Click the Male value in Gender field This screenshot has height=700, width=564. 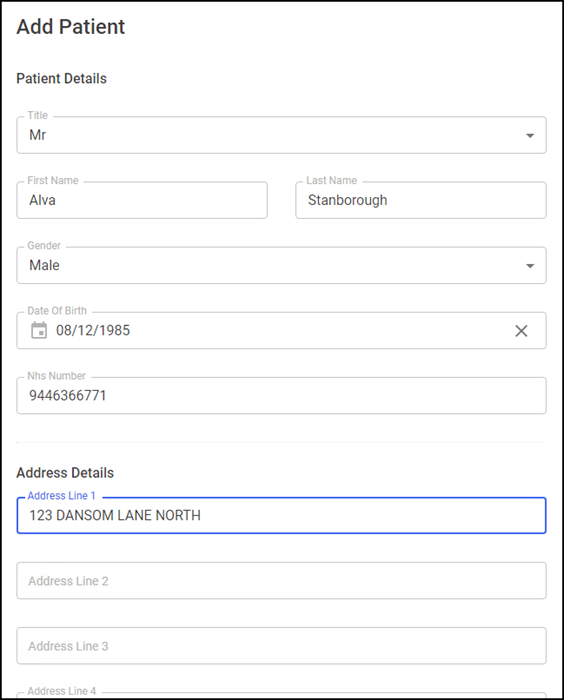click(44, 265)
